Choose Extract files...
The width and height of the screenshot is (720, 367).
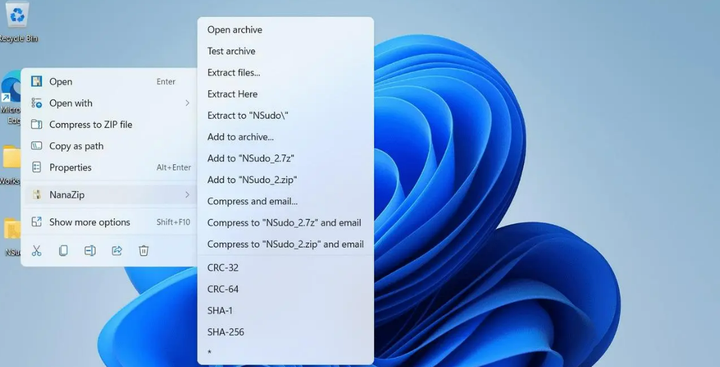point(285,73)
